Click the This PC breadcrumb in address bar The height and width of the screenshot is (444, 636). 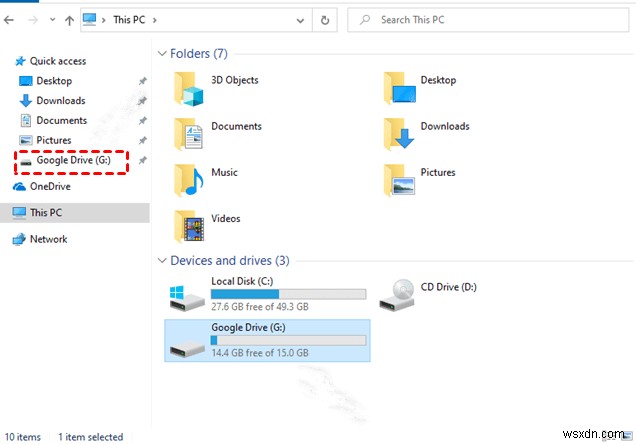click(x=129, y=19)
